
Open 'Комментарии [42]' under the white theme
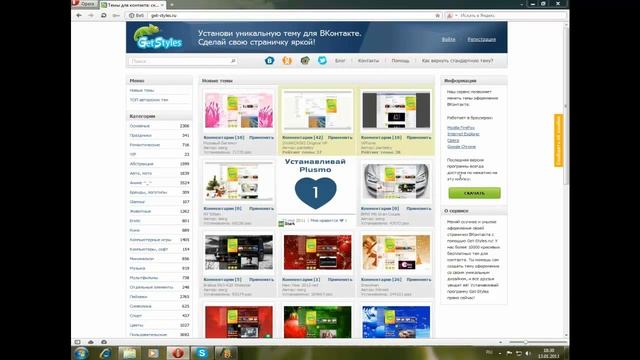tap(302, 138)
